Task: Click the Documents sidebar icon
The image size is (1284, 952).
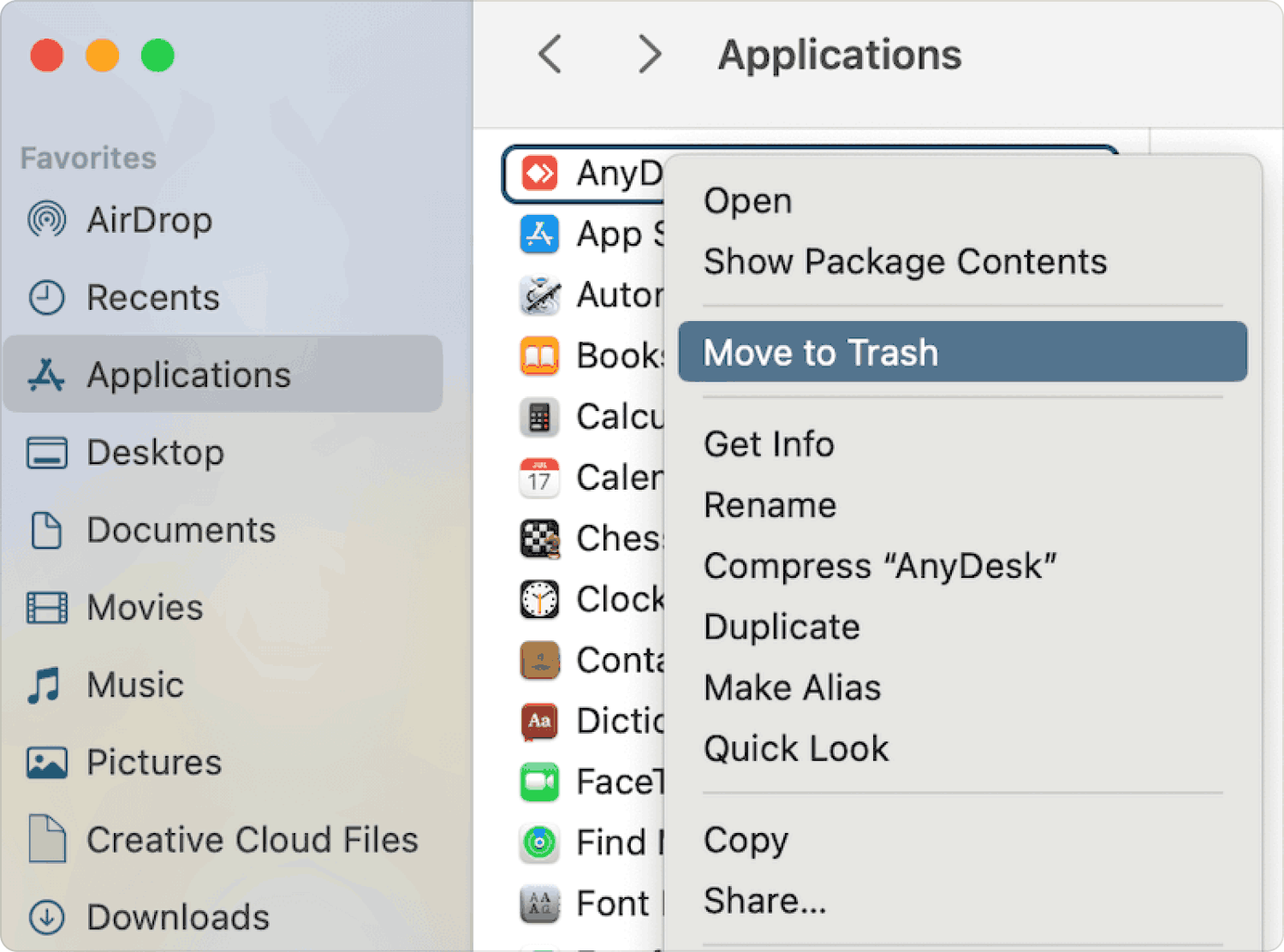Action: point(46,530)
